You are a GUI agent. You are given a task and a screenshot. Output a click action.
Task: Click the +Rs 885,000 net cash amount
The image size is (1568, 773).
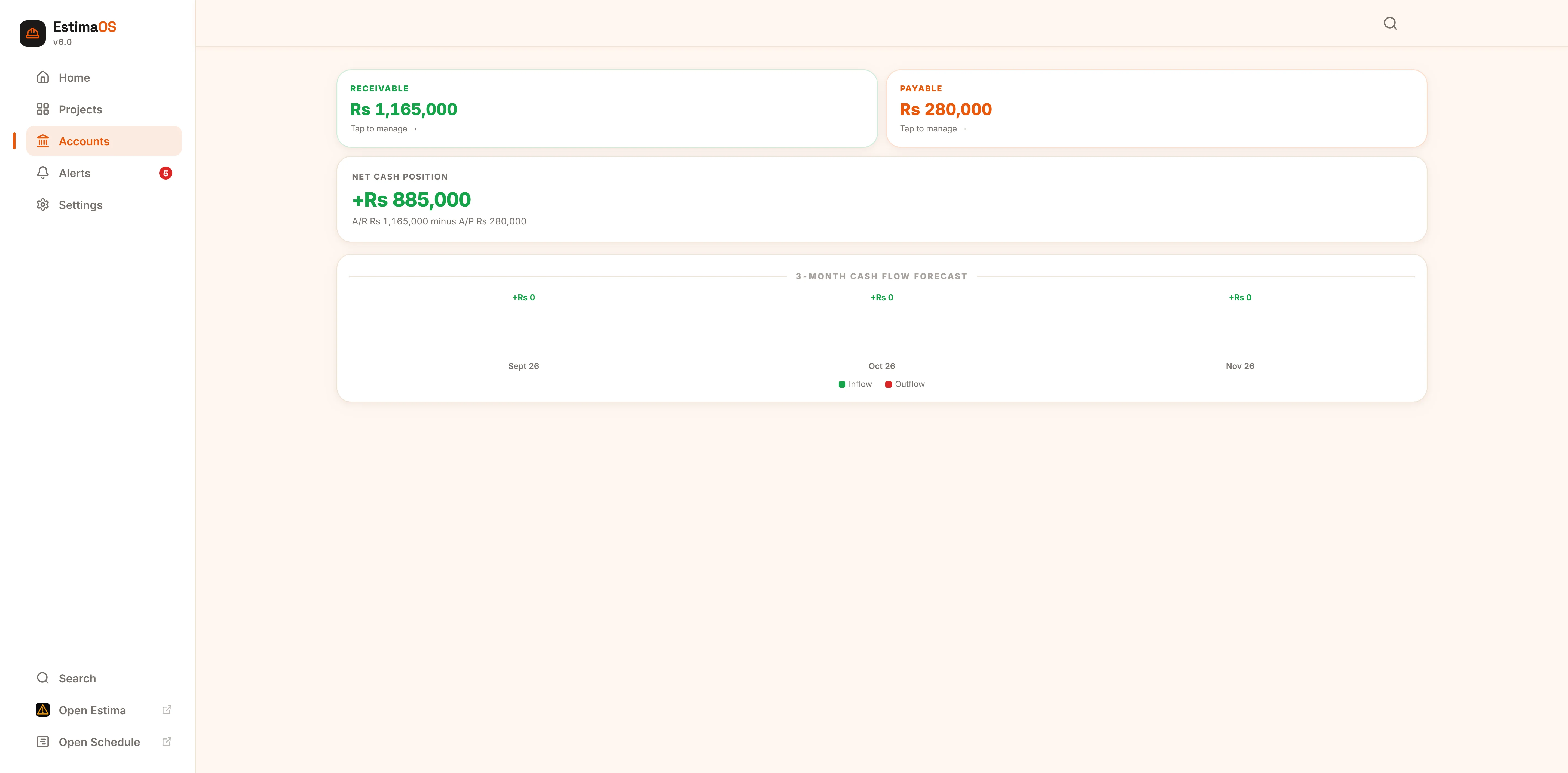(x=412, y=200)
